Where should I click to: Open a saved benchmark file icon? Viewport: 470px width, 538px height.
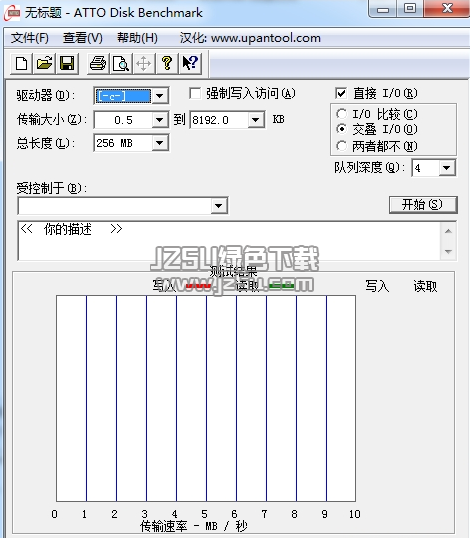tap(44, 63)
